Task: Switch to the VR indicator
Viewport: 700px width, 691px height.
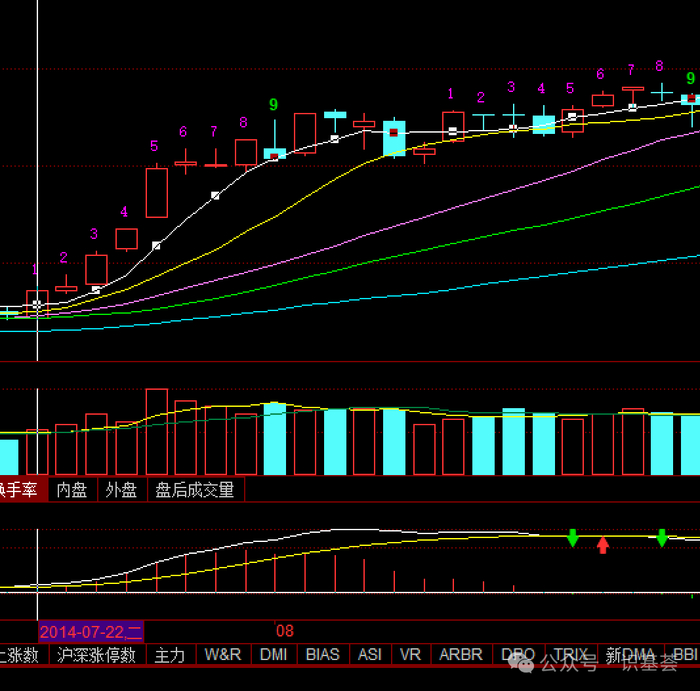Action: (410, 655)
